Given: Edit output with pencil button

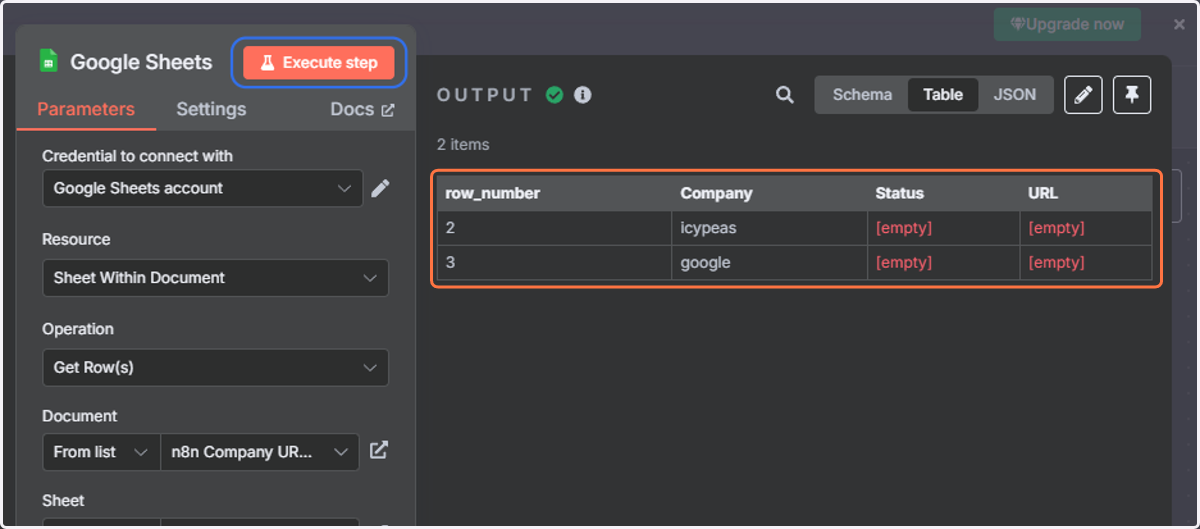Looking at the screenshot, I should [1083, 95].
